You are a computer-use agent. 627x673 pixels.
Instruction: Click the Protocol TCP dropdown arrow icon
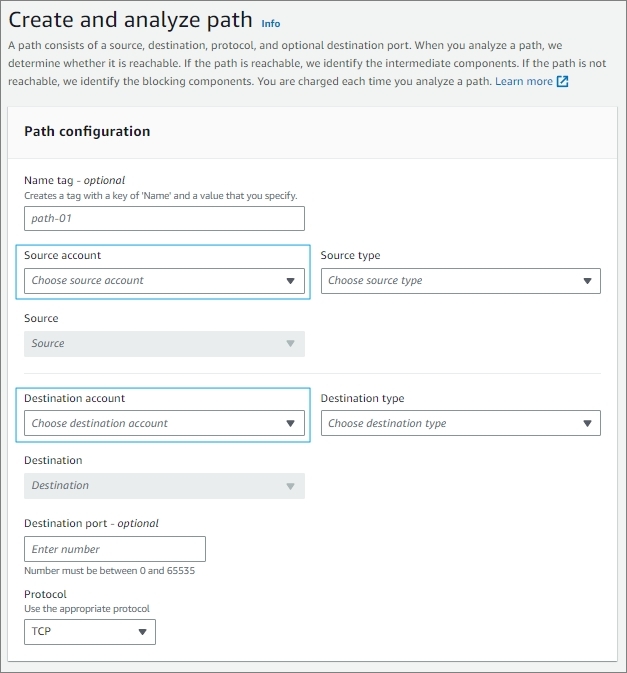tap(142, 632)
